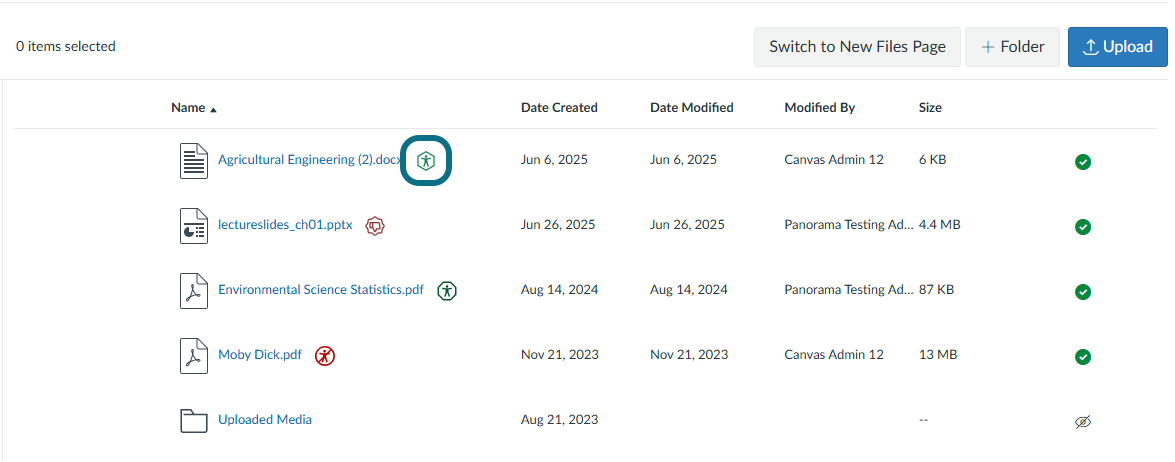The image size is (1175, 462).
Task: Click 6 KB size value
Action: click(932, 159)
